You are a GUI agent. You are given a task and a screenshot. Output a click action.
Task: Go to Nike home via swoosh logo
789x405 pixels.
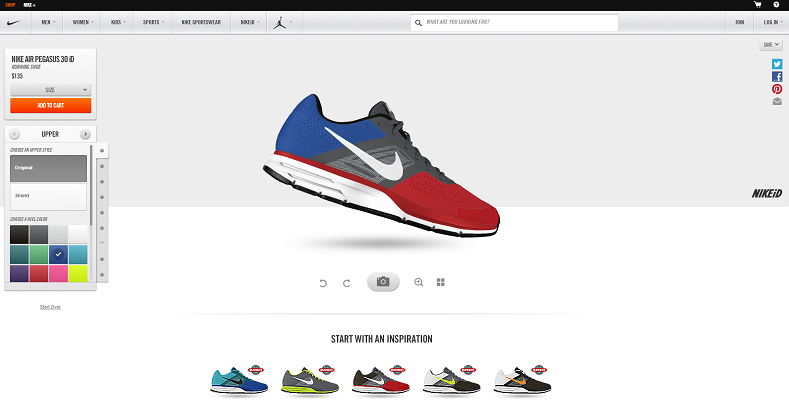pyautogui.click(x=14, y=22)
